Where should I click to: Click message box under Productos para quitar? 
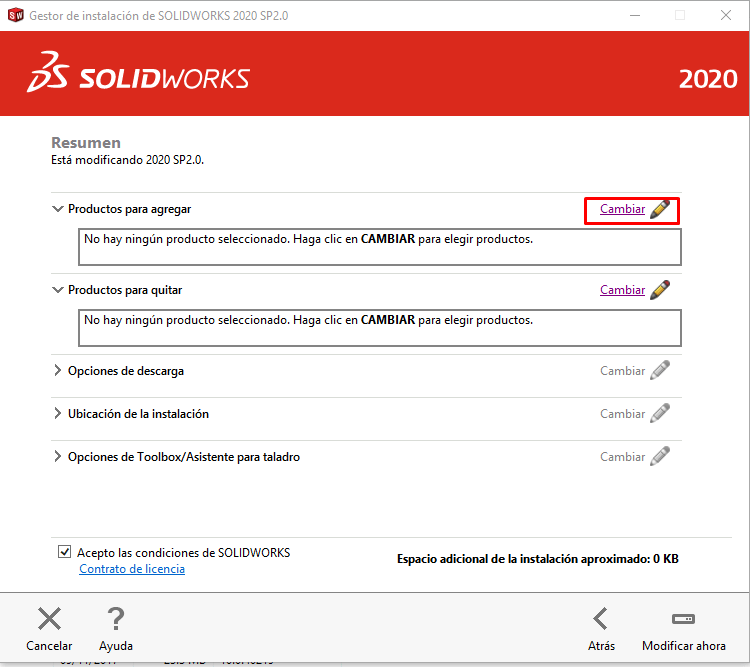point(380,328)
